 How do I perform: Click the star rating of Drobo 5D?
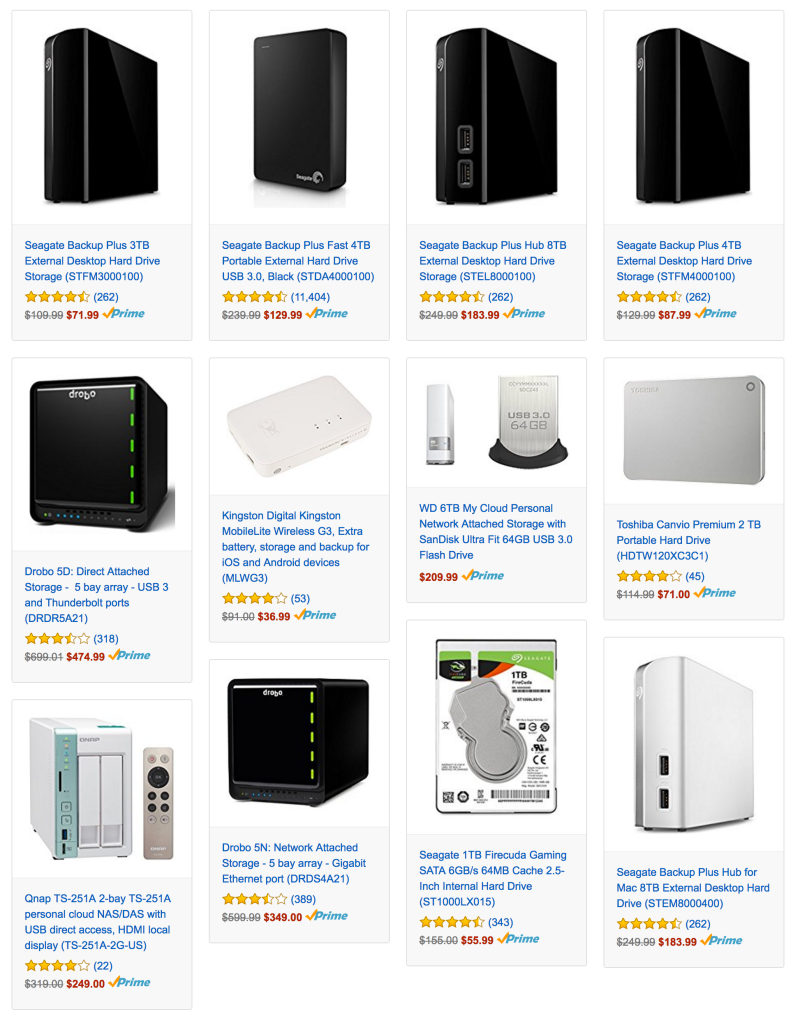click(x=57, y=639)
